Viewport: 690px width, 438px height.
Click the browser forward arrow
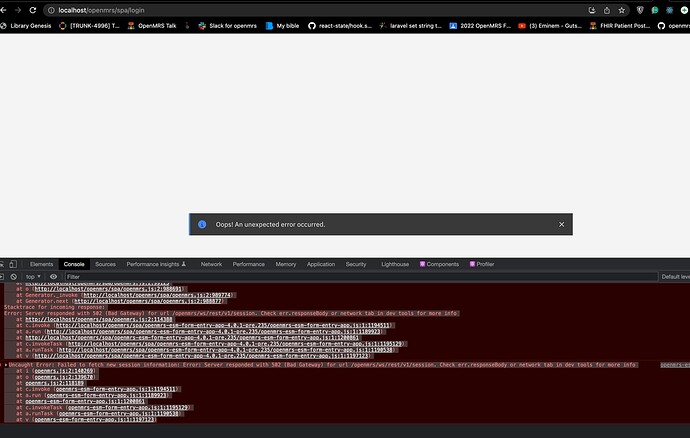pos(18,10)
